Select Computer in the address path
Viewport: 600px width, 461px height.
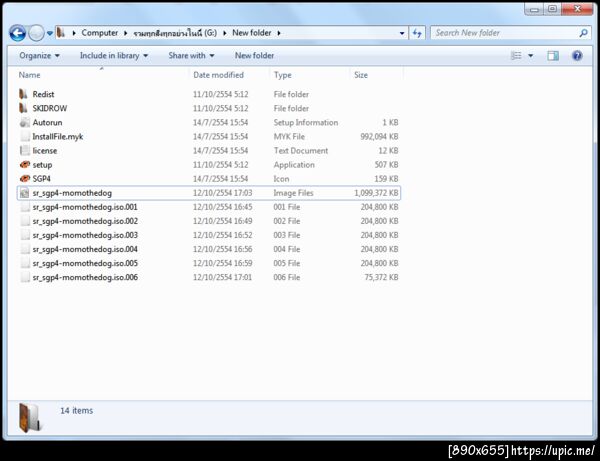pyautogui.click(x=99, y=33)
